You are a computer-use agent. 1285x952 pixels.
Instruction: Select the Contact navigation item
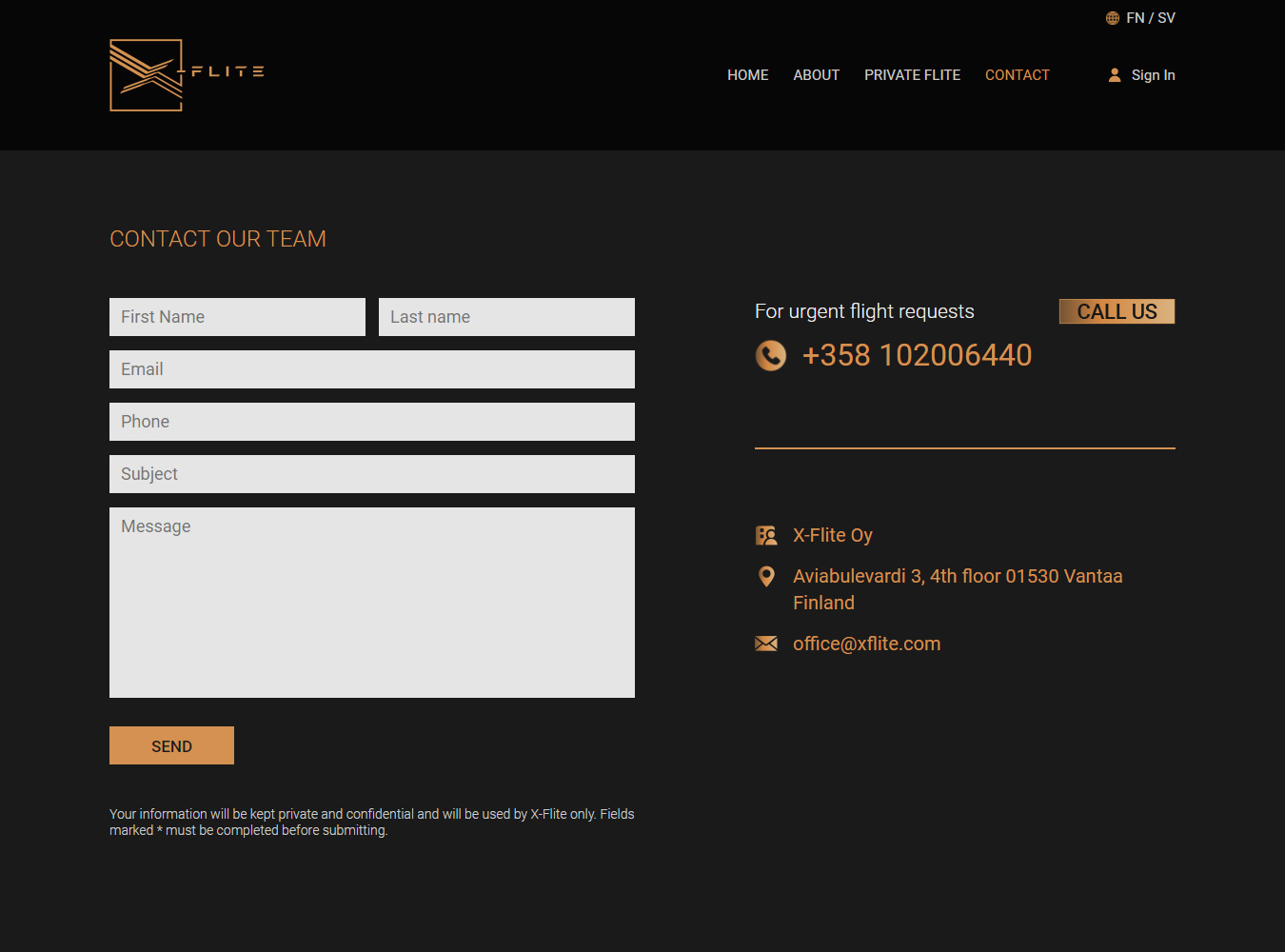[x=1017, y=75]
